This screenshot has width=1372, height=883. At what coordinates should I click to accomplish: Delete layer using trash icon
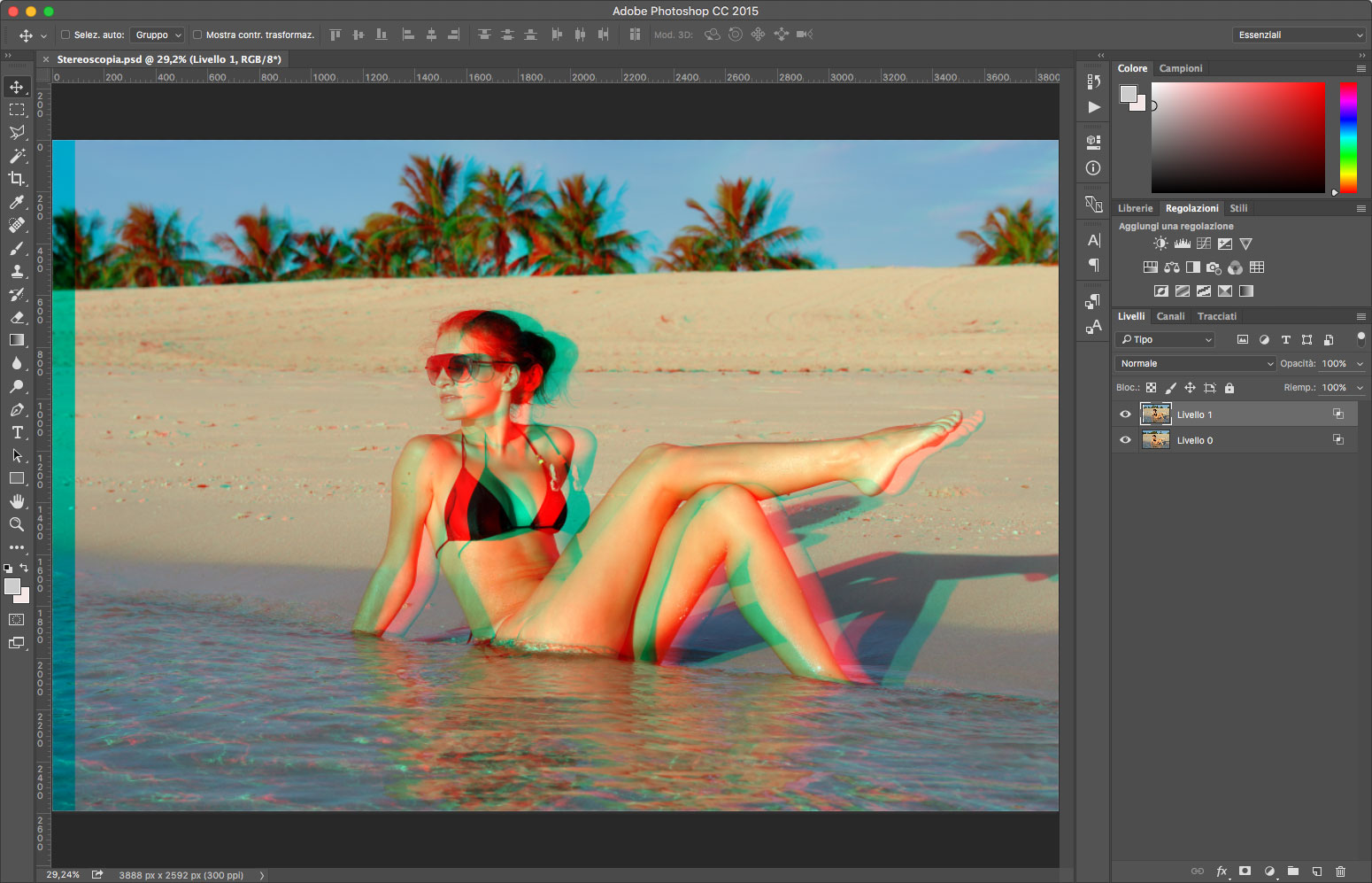1340,871
